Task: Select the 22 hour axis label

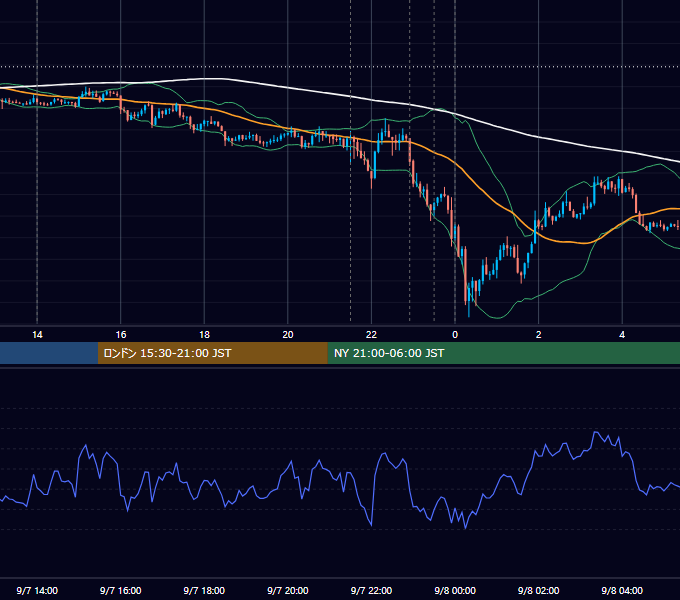Action: coord(371,335)
